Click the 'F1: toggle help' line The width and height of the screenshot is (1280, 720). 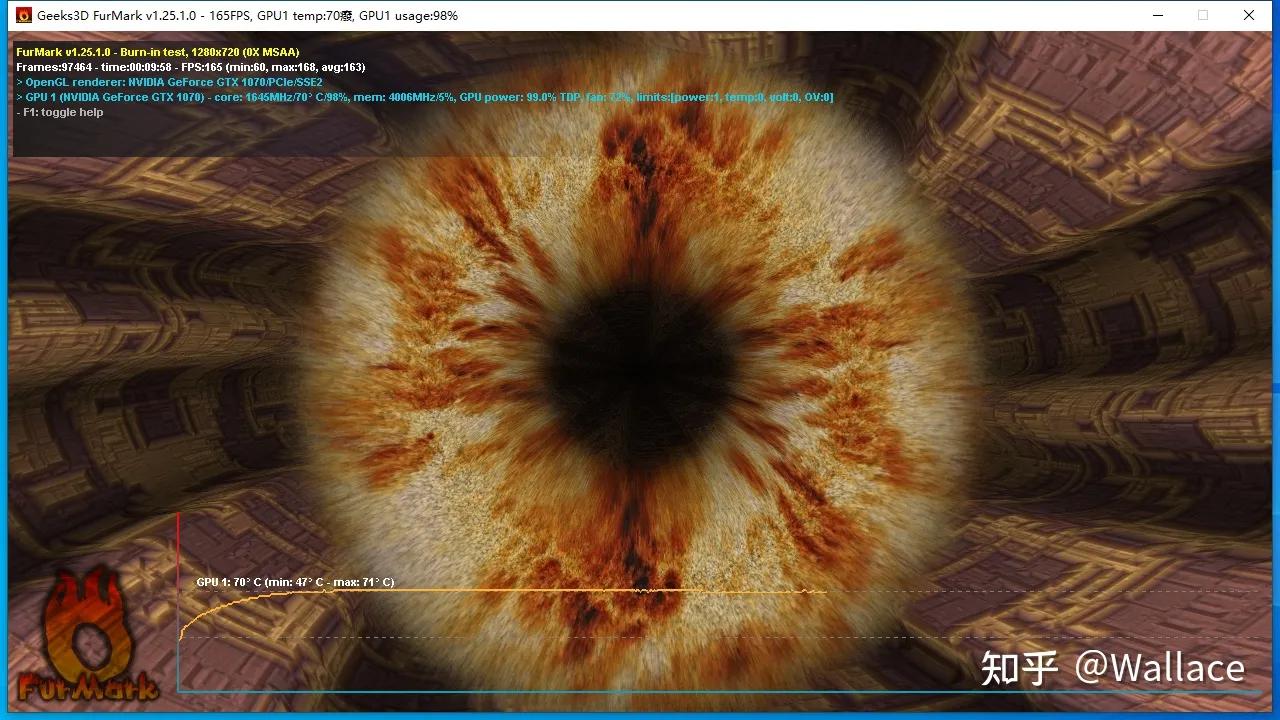click(60, 112)
